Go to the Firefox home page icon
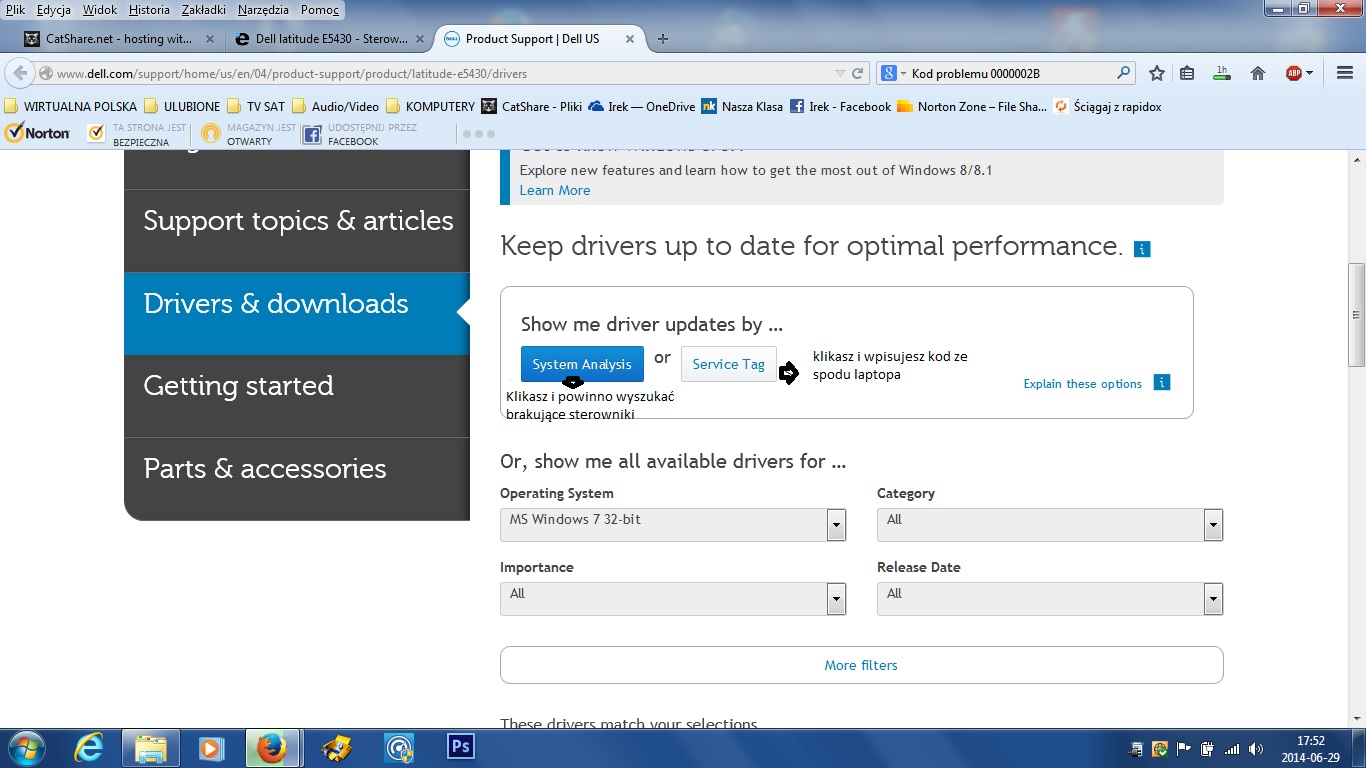The image size is (1366, 768). pos(1258,73)
